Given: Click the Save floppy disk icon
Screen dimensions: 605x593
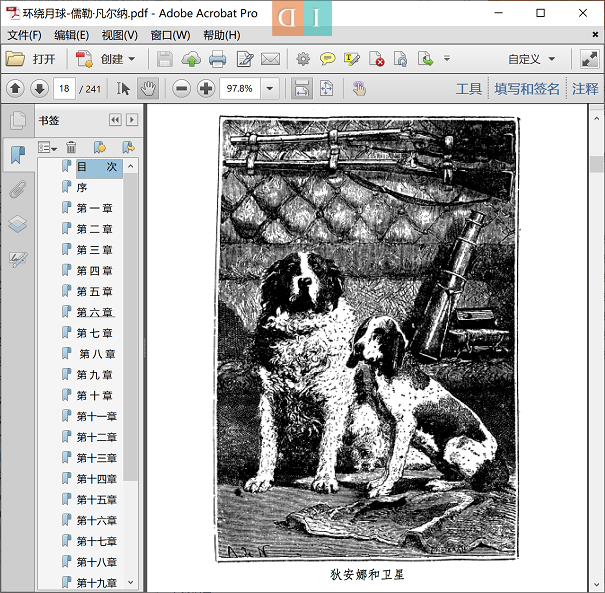Looking at the screenshot, I should tap(165, 59).
